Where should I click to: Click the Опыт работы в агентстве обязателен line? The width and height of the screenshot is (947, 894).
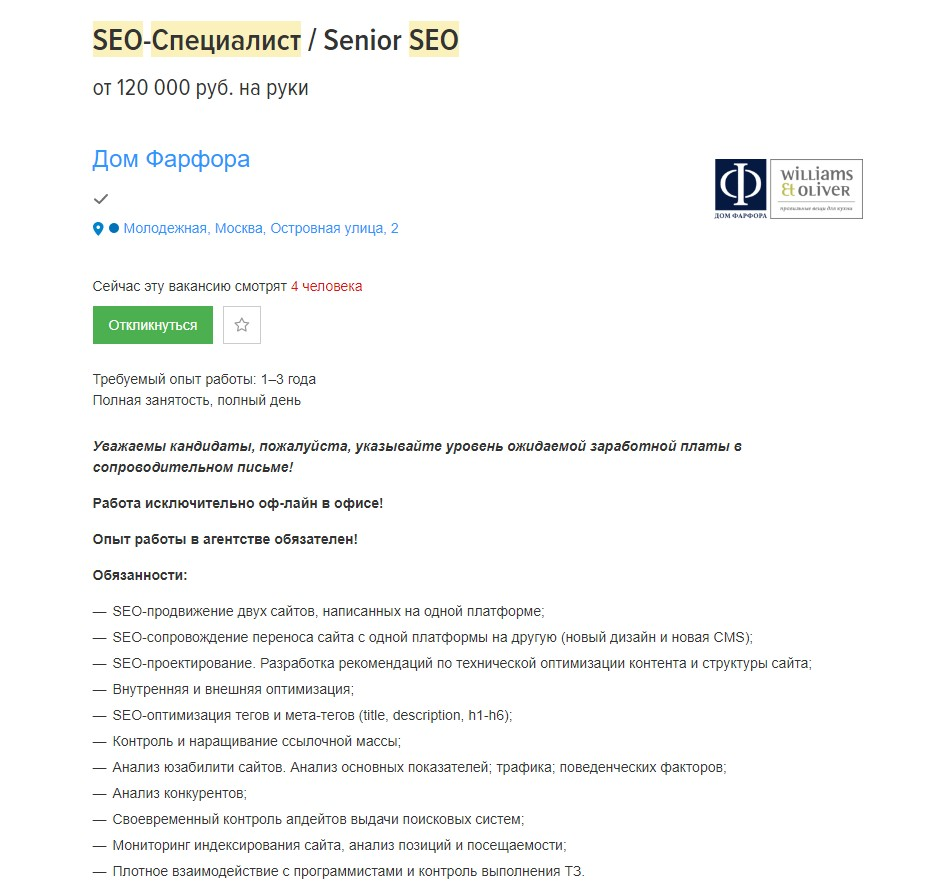225,539
